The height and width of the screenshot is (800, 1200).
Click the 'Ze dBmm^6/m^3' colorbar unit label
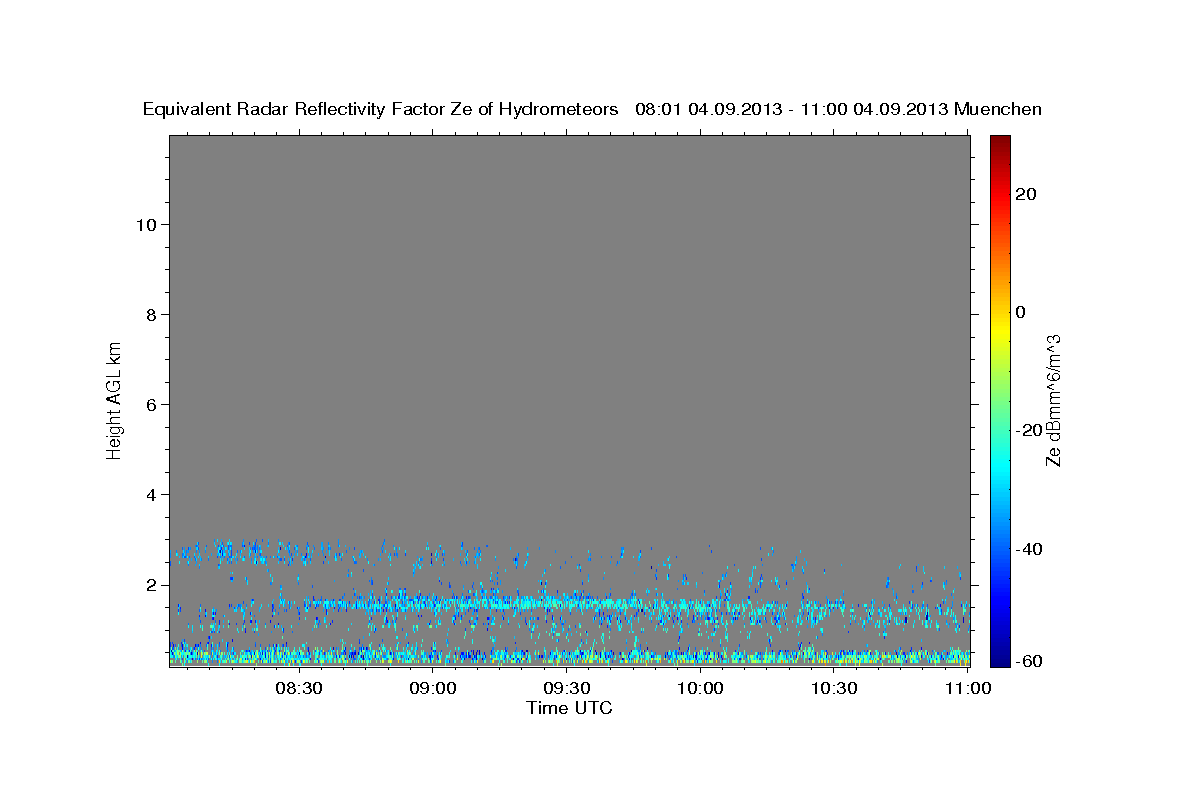pos(1052,400)
